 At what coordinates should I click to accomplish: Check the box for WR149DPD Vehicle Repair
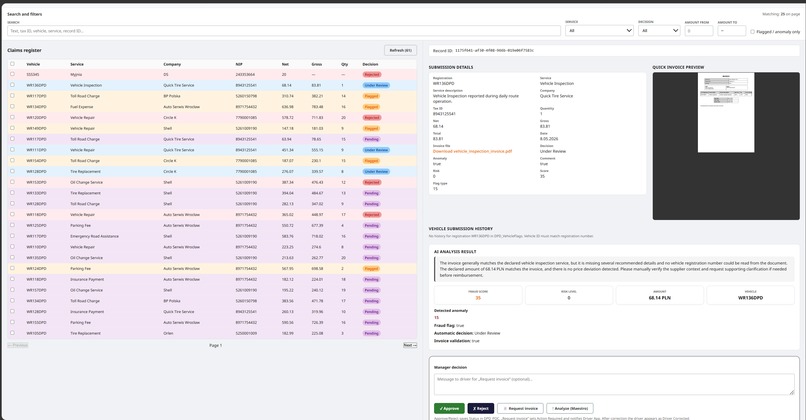pos(12,128)
